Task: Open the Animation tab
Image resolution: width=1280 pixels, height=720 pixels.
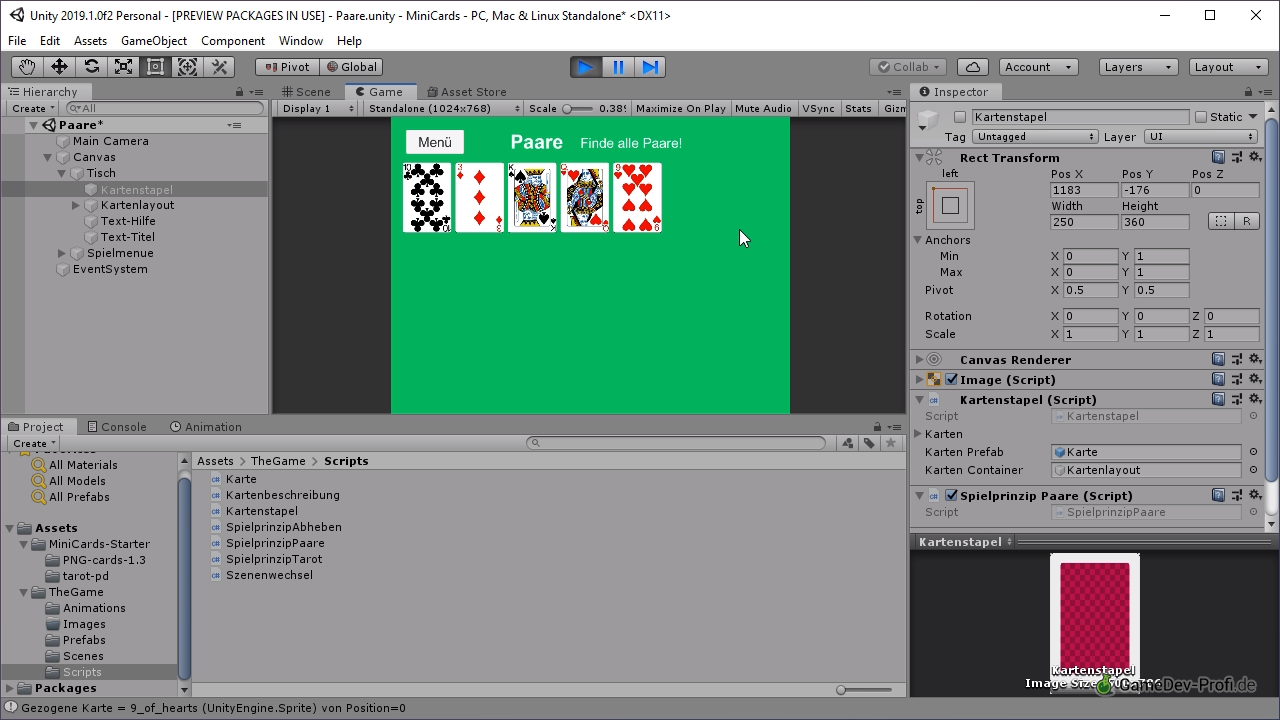Action: 205,427
